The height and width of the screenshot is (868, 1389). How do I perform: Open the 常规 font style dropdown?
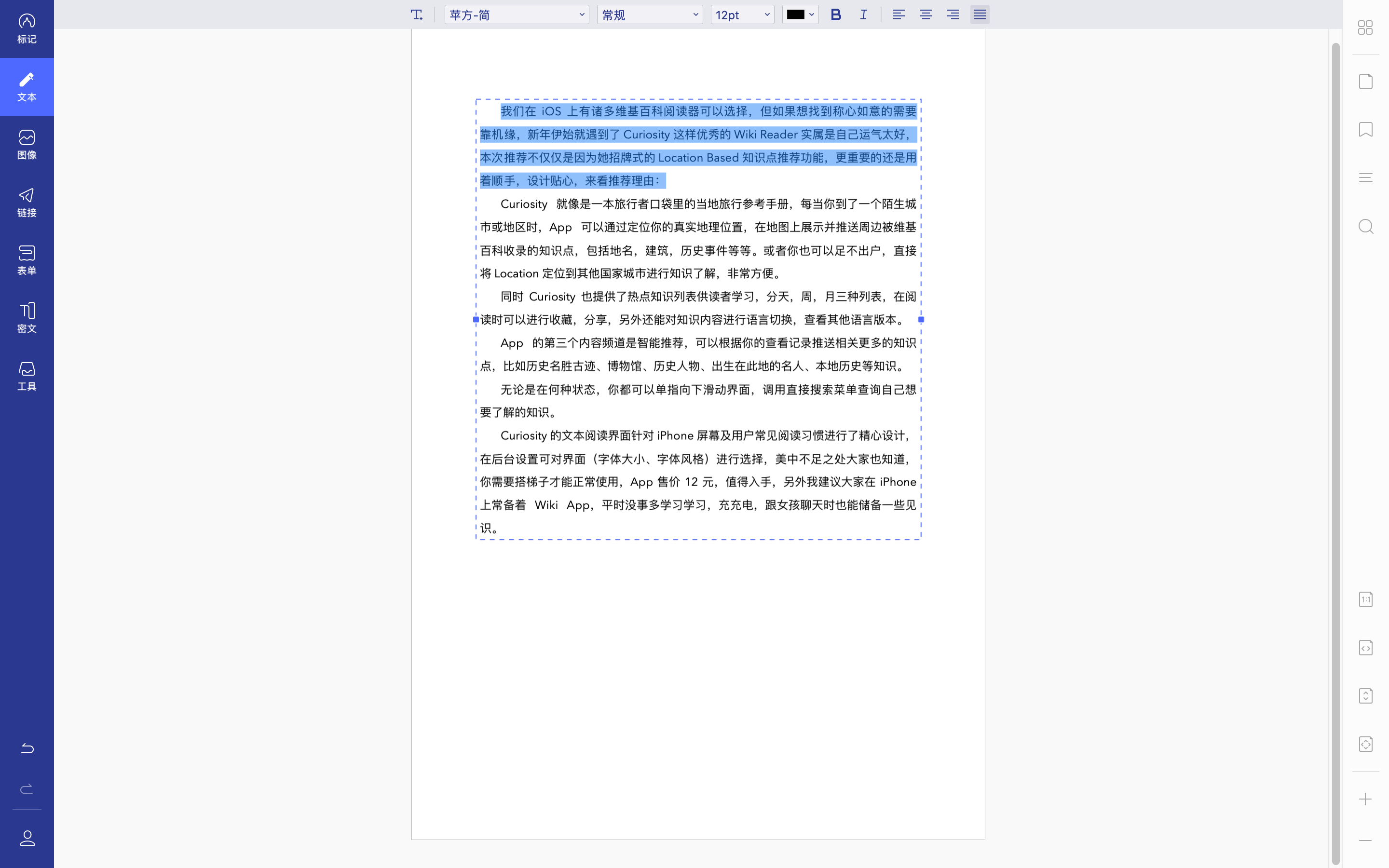click(649, 15)
